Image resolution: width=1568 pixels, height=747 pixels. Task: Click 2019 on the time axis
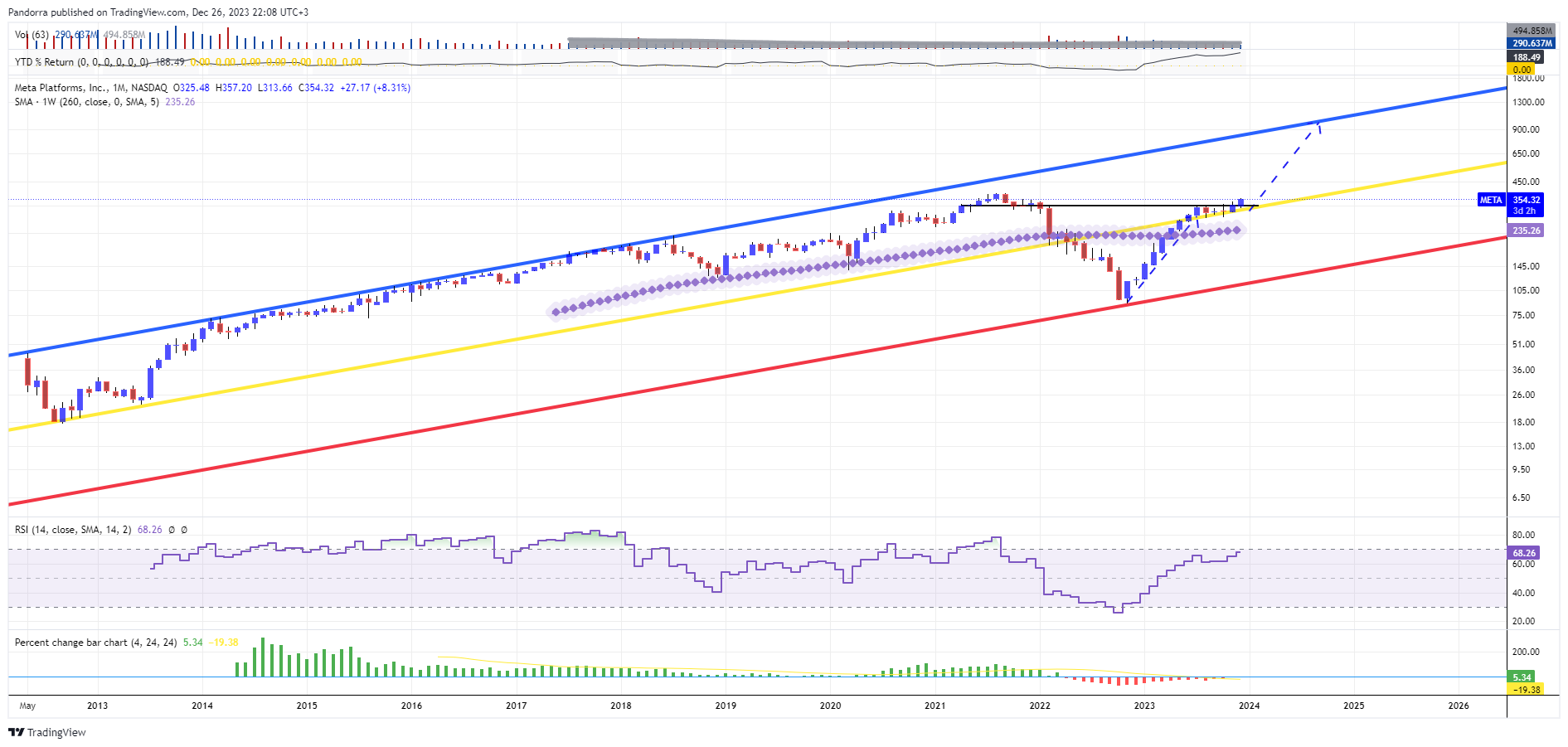(726, 706)
